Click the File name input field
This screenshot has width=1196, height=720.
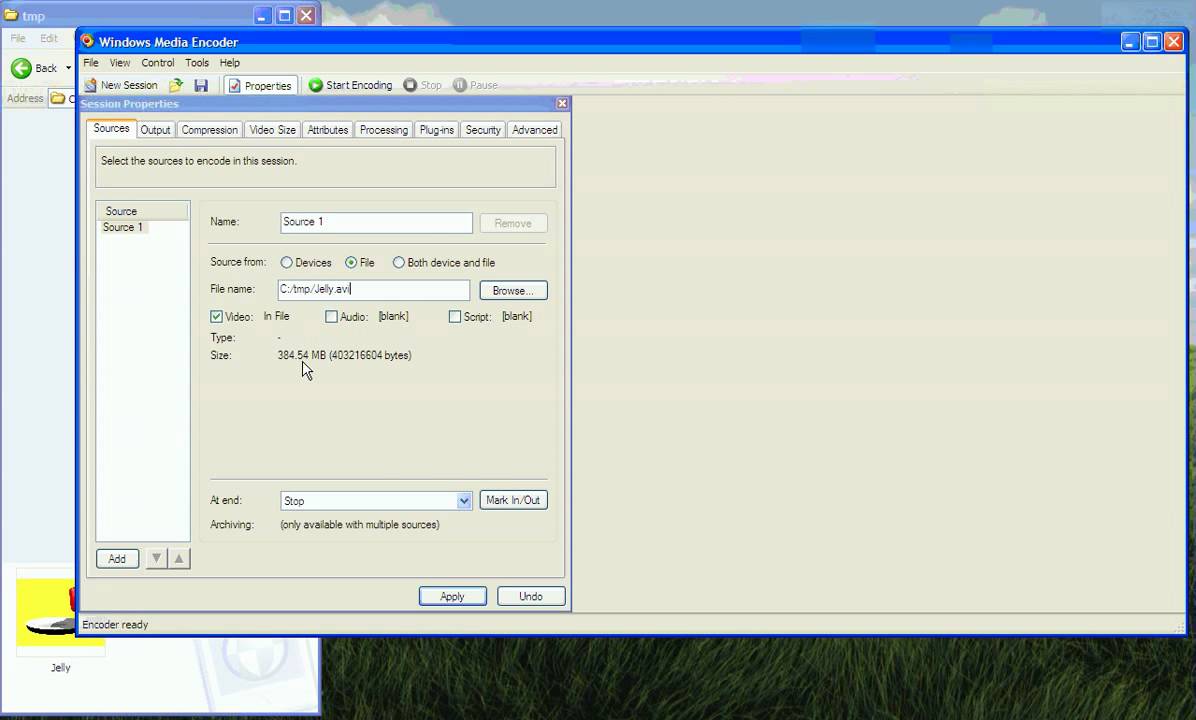[374, 290]
